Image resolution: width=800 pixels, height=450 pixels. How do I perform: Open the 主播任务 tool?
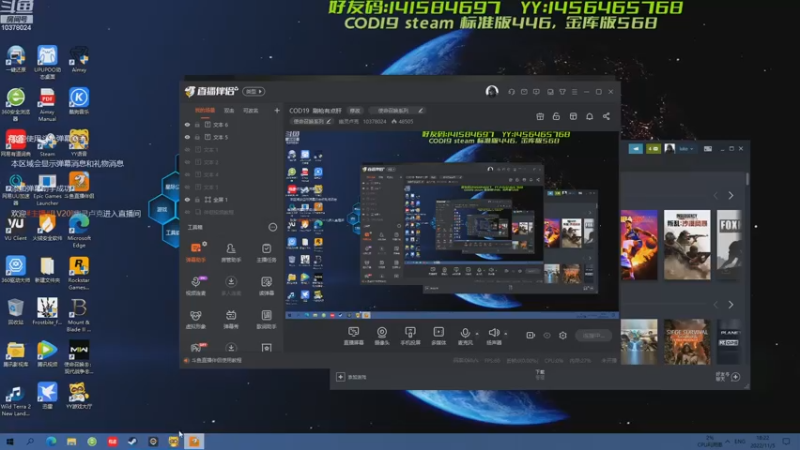(266, 252)
